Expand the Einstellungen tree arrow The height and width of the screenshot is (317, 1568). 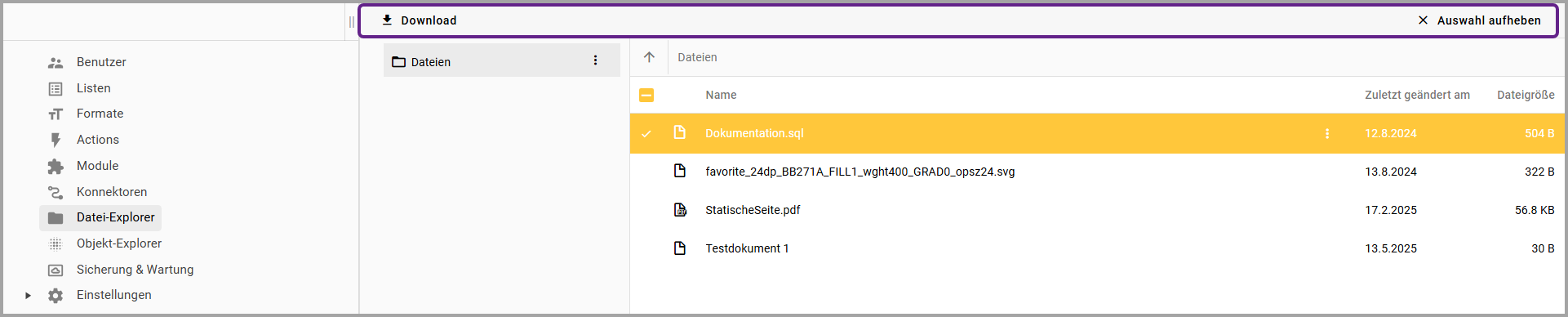tap(28, 296)
